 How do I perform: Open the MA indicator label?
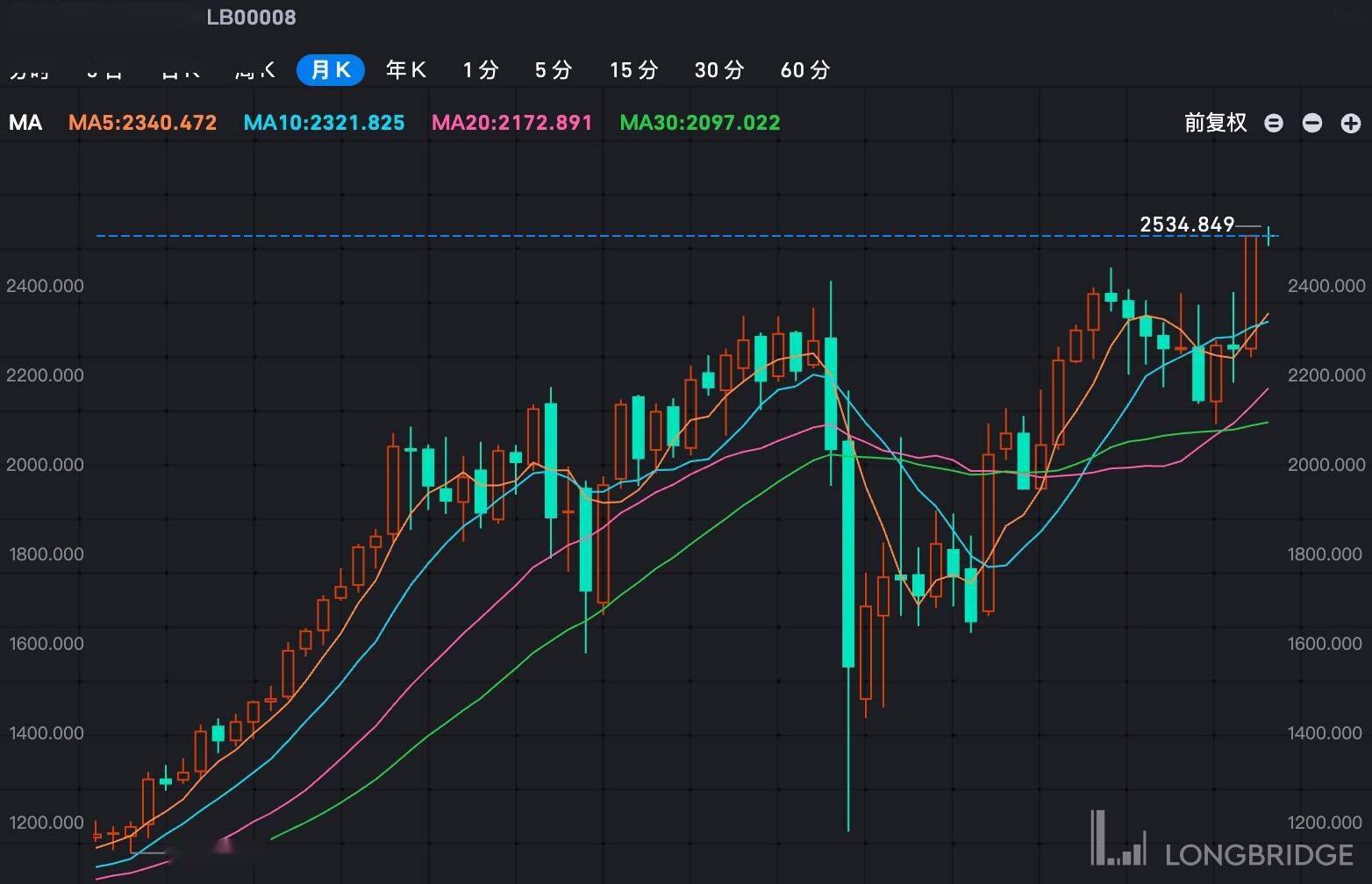(25, 123)
